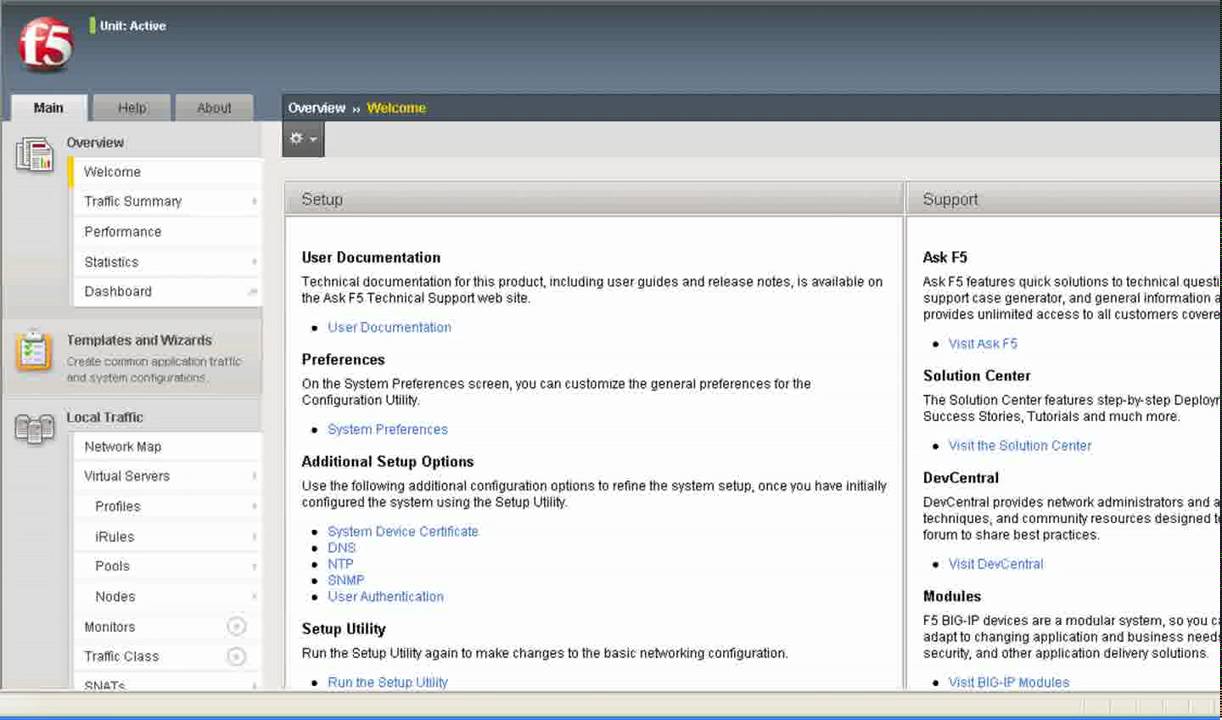The height and width of the screenshot is (720, 1222).
Task: Switch to the Main tab
Action: 48,108
